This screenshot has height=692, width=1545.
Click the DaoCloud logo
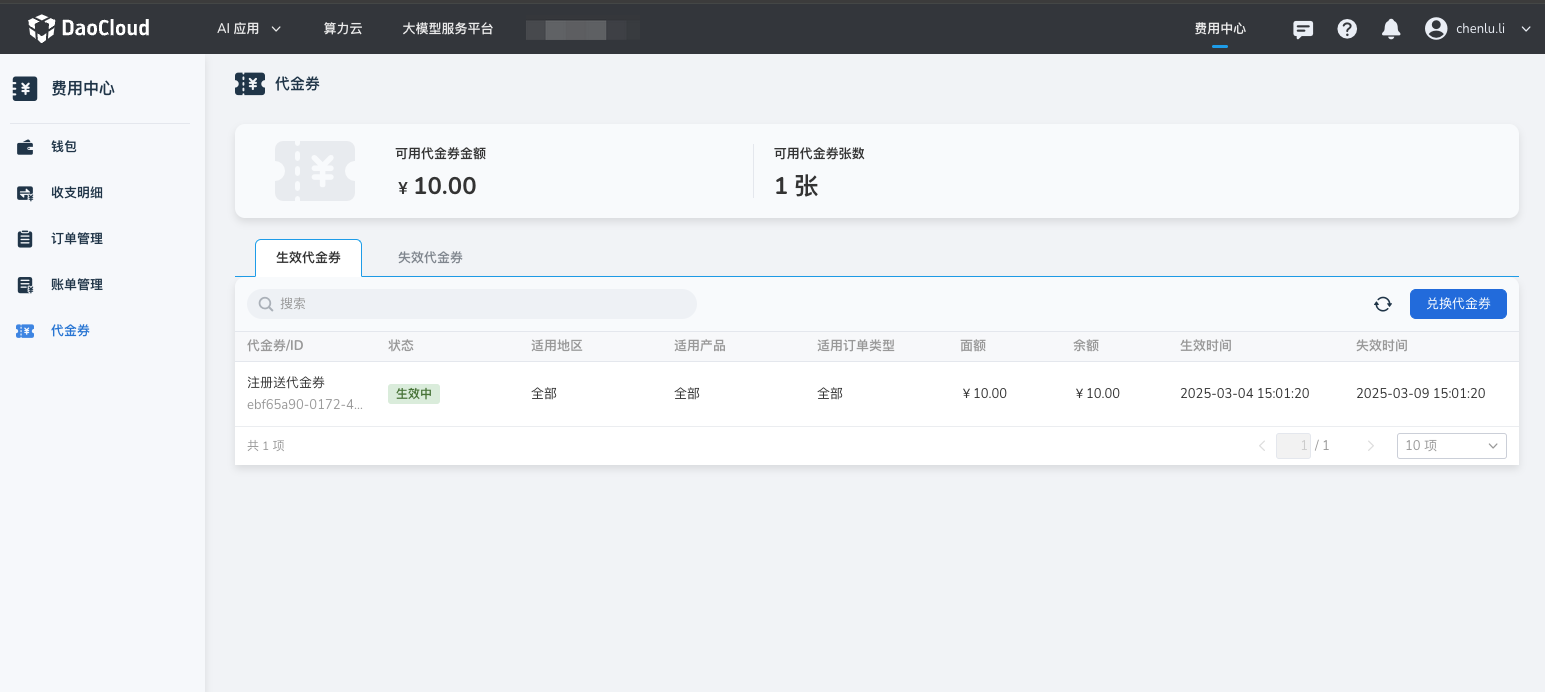(89, 28)
